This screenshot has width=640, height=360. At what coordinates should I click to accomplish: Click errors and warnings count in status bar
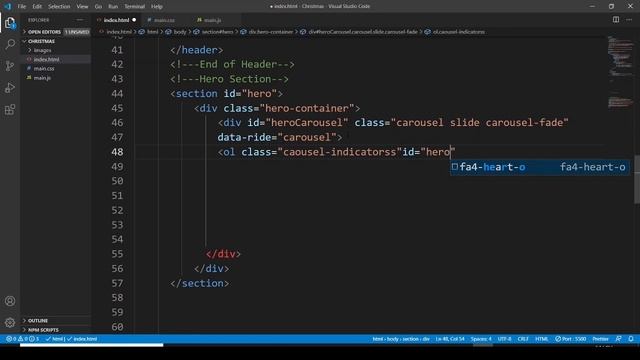coord(22,339)
